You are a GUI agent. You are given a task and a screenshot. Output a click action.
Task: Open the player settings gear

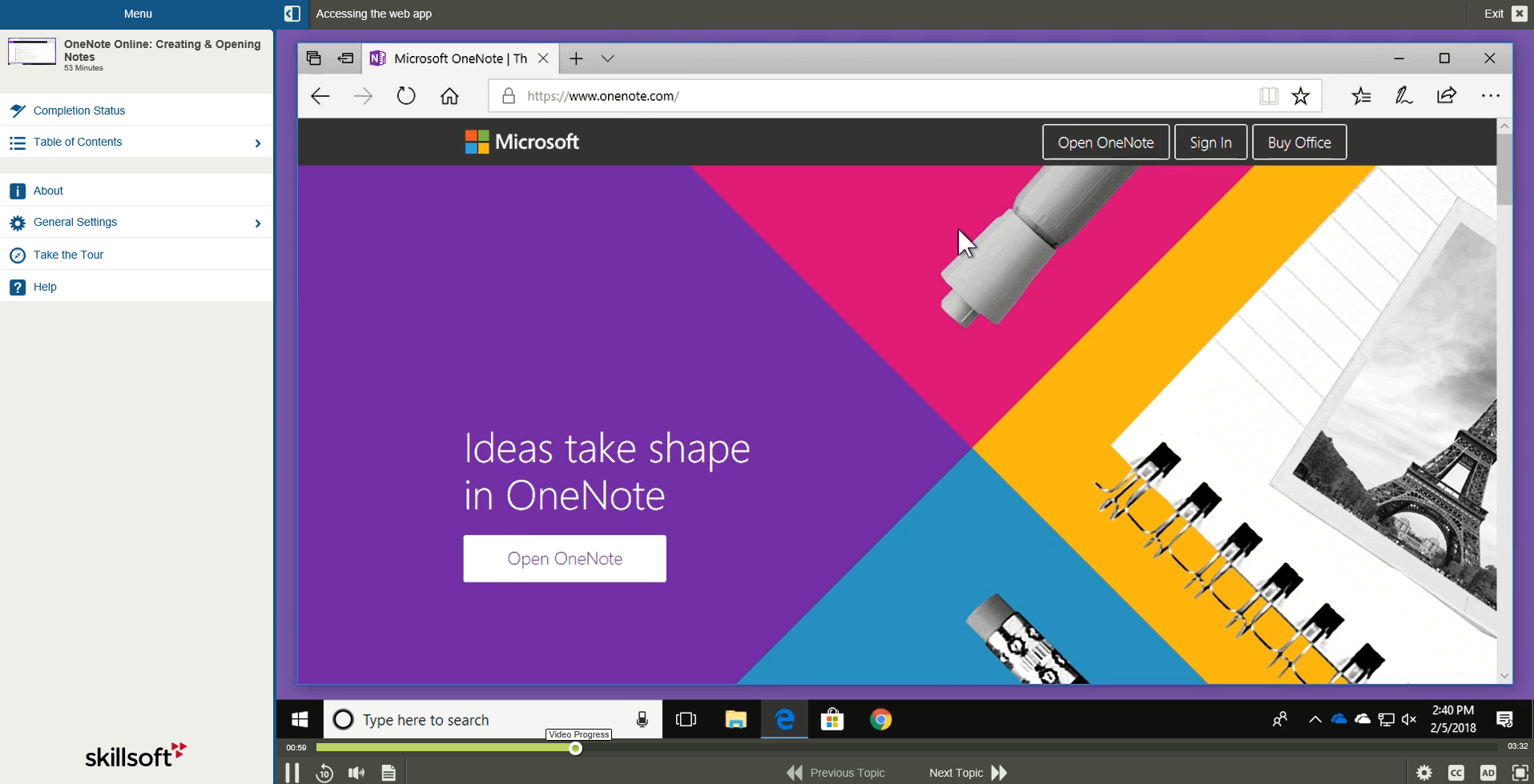(x=1425, y=772)
